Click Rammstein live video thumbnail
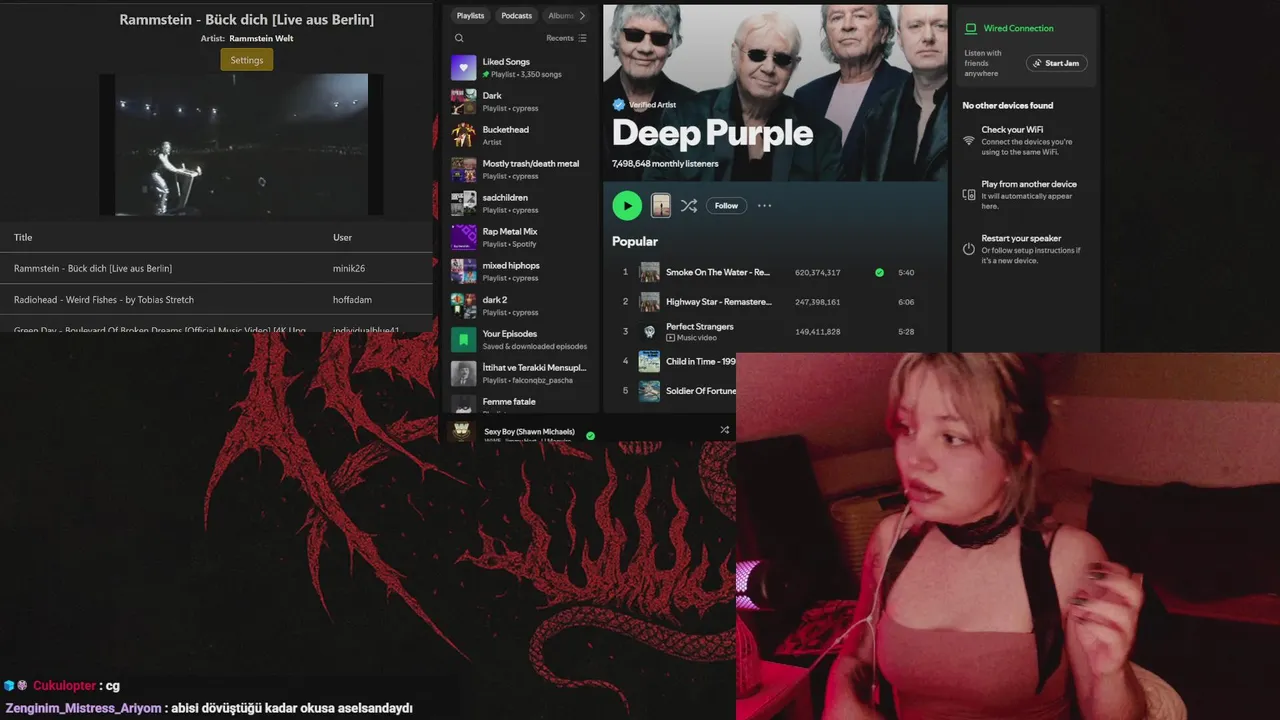 click(x=241, y=144)
